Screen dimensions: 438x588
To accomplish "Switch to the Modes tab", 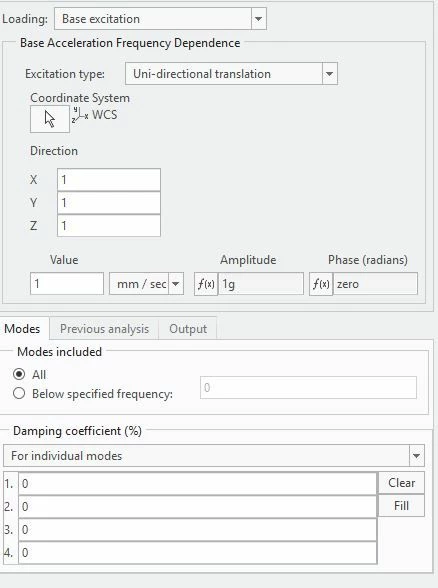I will pyautogui.click(x=22, y=329).
